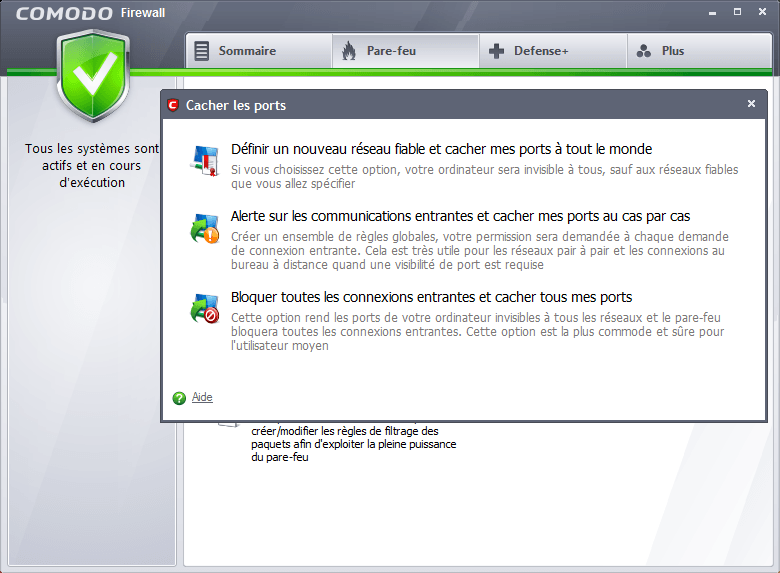Close the Cacher les ports dialog
Viewport: 780px width, 573px height.
point(751,103)
